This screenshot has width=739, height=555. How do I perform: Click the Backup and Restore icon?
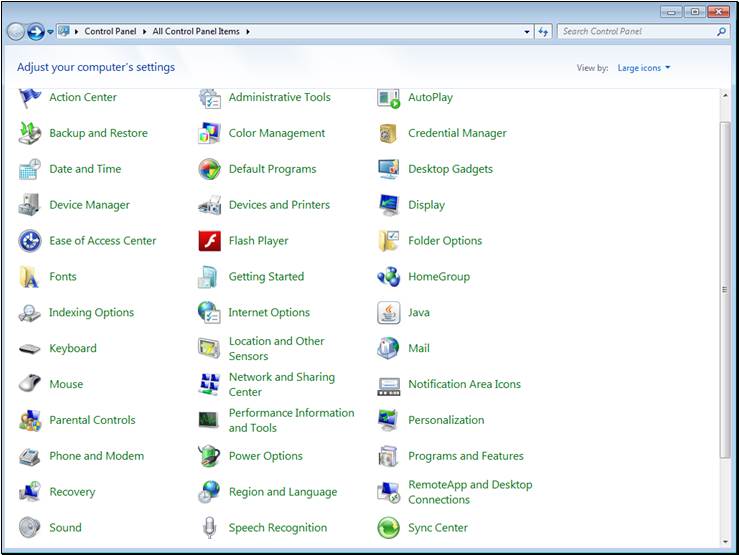coord(30,133)
